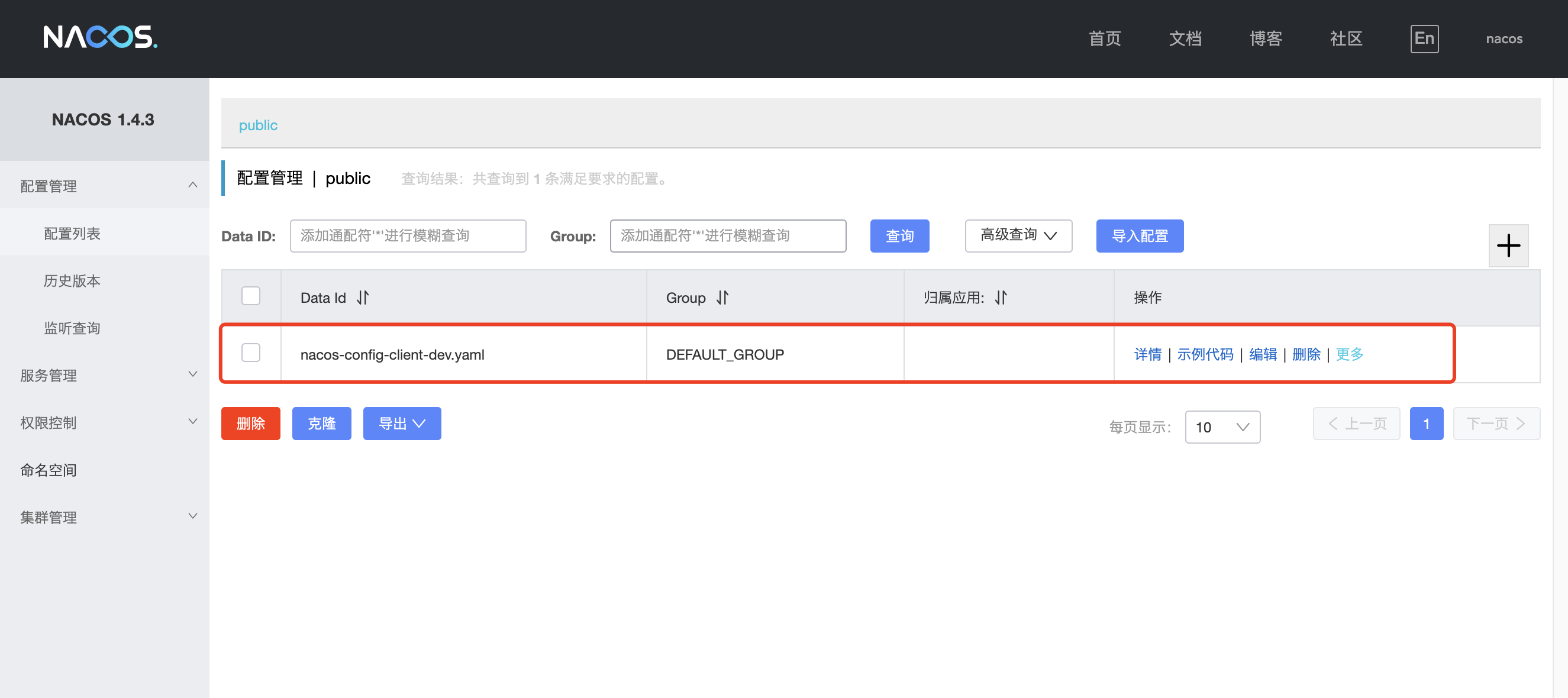Open the 高级查询 advanced search dropdown

click(x=1018, y=235)
